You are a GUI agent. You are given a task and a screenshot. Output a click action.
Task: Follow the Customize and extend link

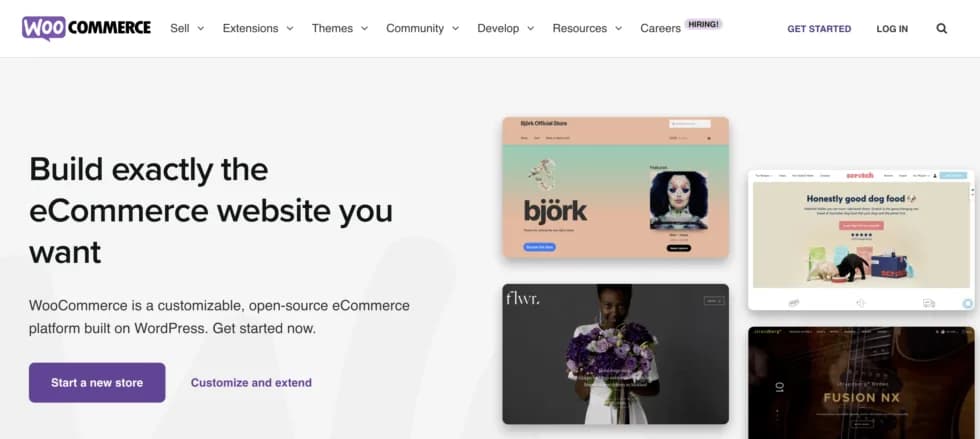pos(251,383)
